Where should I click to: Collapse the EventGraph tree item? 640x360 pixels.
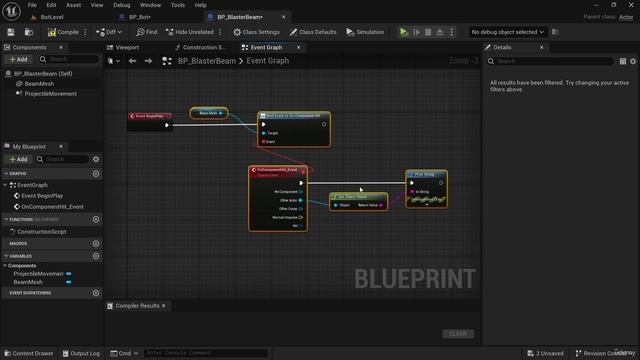(x=6, y=185)
